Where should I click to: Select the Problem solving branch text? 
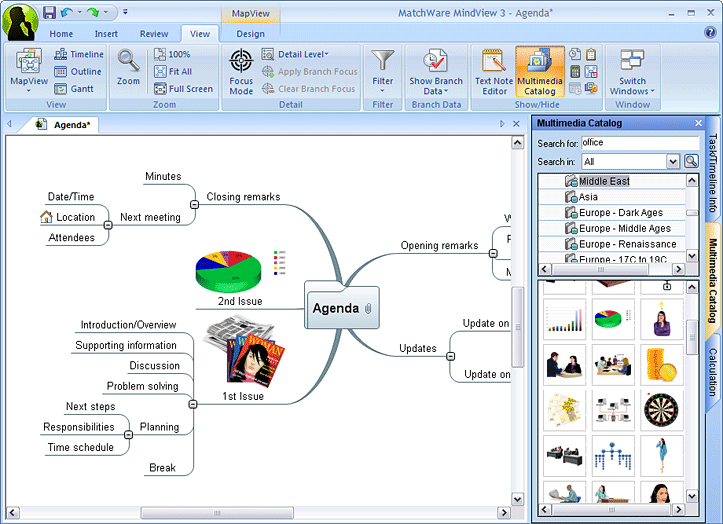point(142,386)
